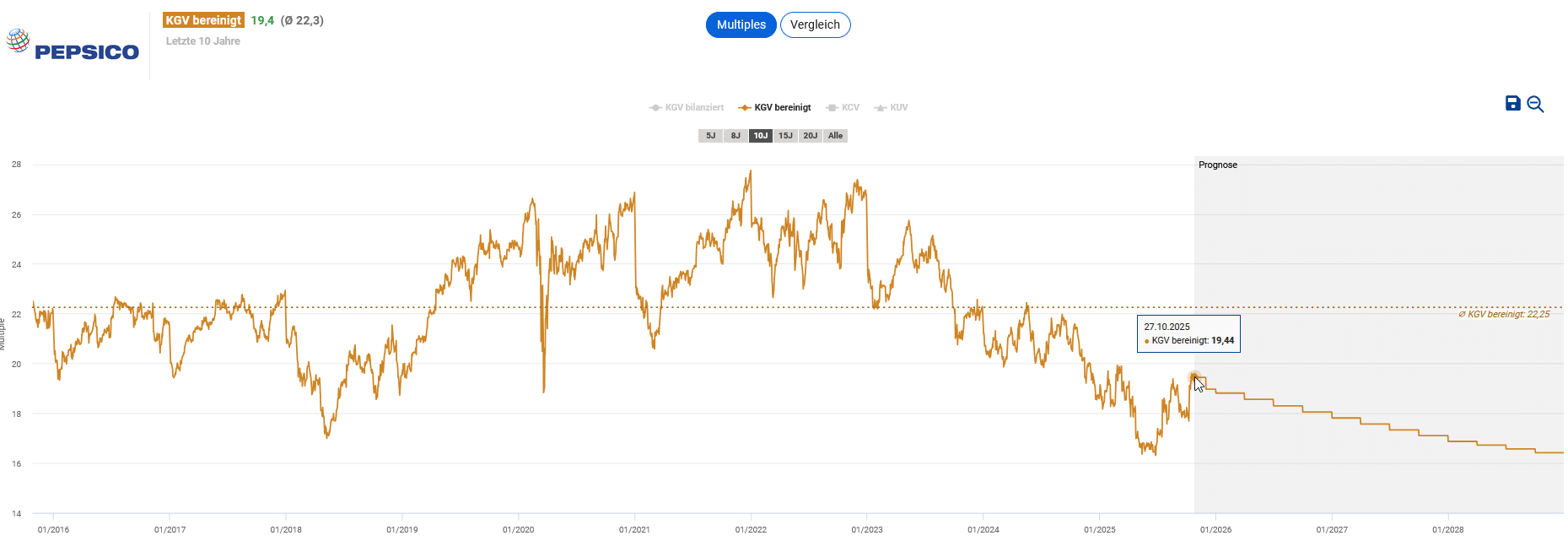
Task: Click the Ø KGV bereinigt 22,25 average label
Action: coord(1504,314)
